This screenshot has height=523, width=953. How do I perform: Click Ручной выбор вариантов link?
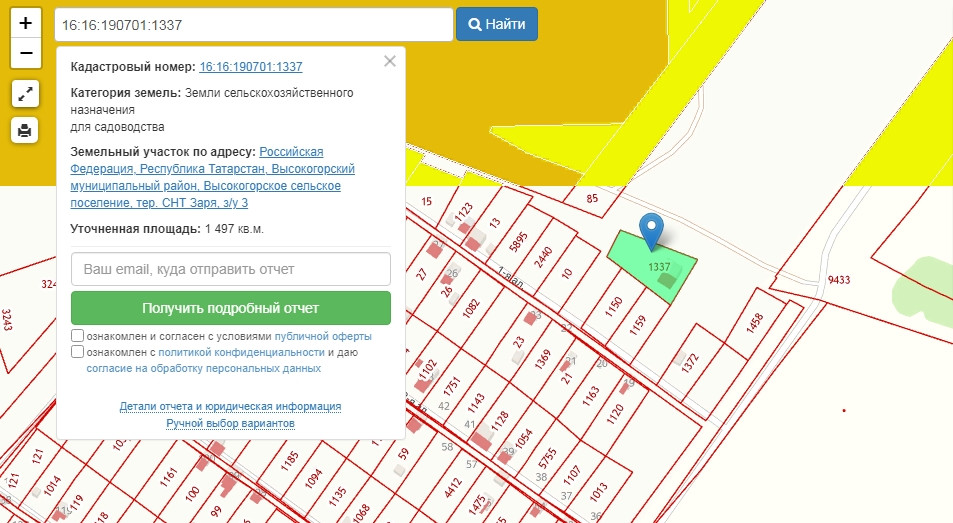click(x=230, y=424)
